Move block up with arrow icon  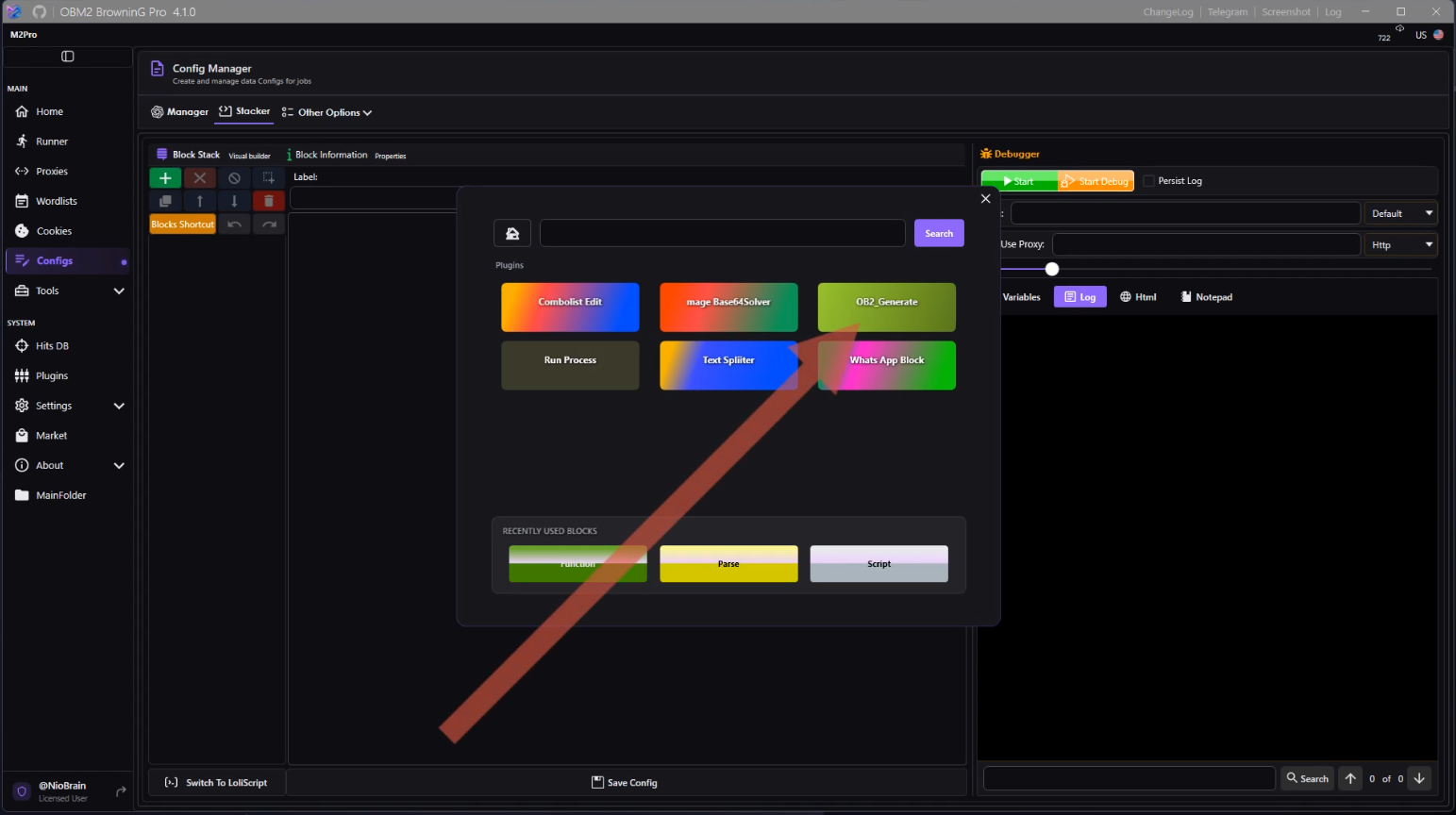point(200,201)
